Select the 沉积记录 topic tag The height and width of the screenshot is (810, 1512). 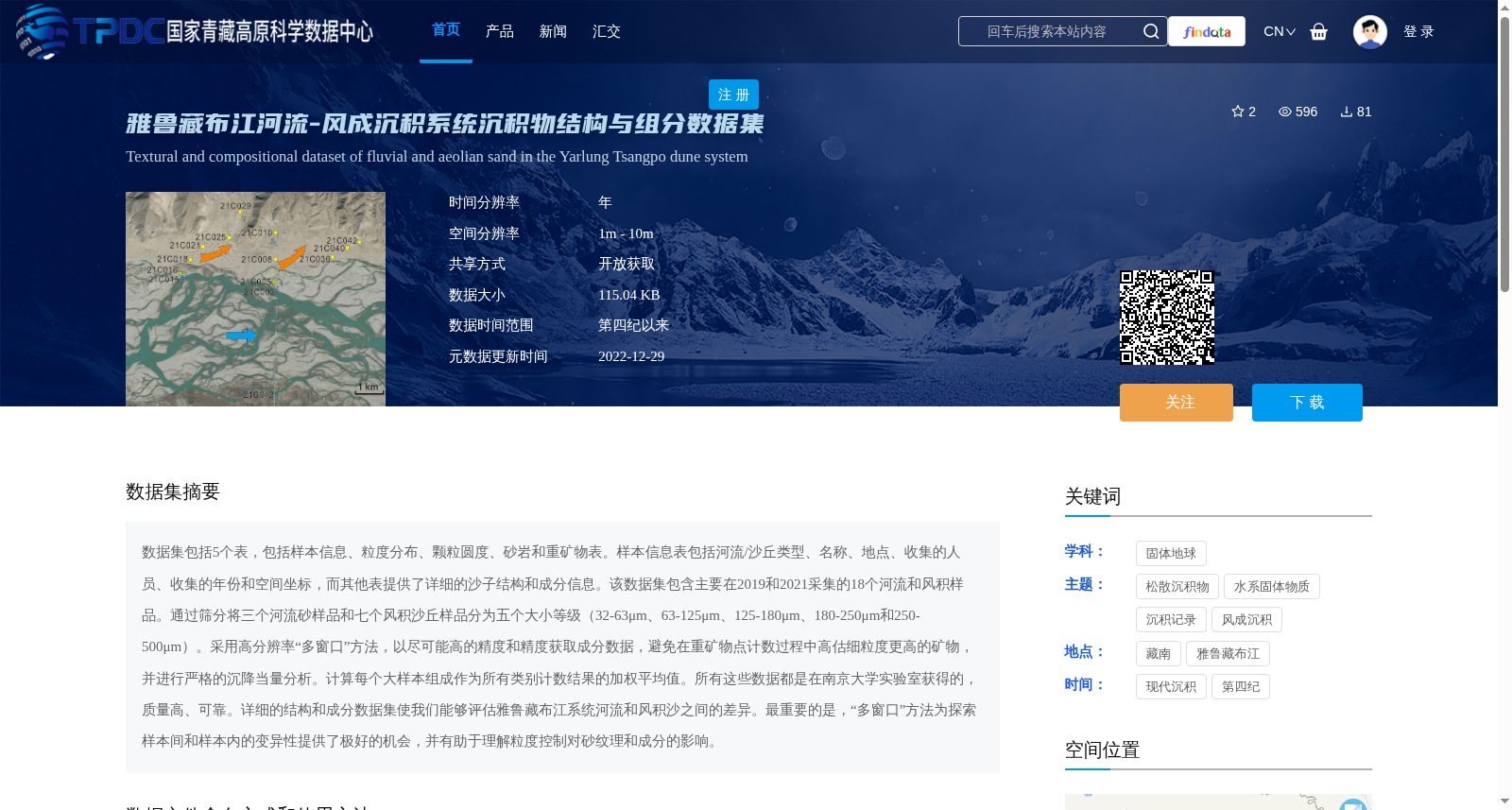click(1171, 620)
